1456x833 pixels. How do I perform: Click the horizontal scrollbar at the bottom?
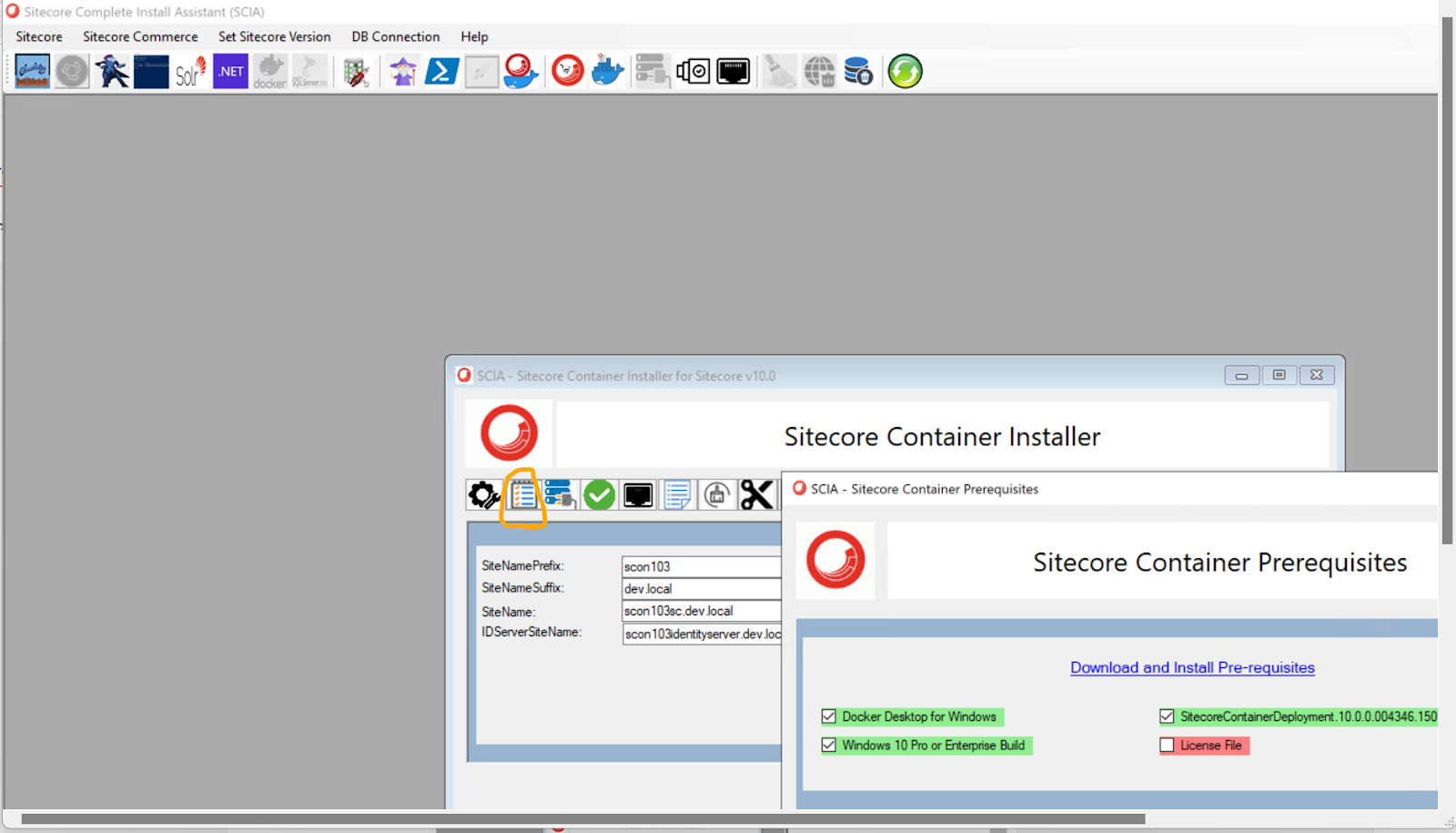click(x=582, y=818)
